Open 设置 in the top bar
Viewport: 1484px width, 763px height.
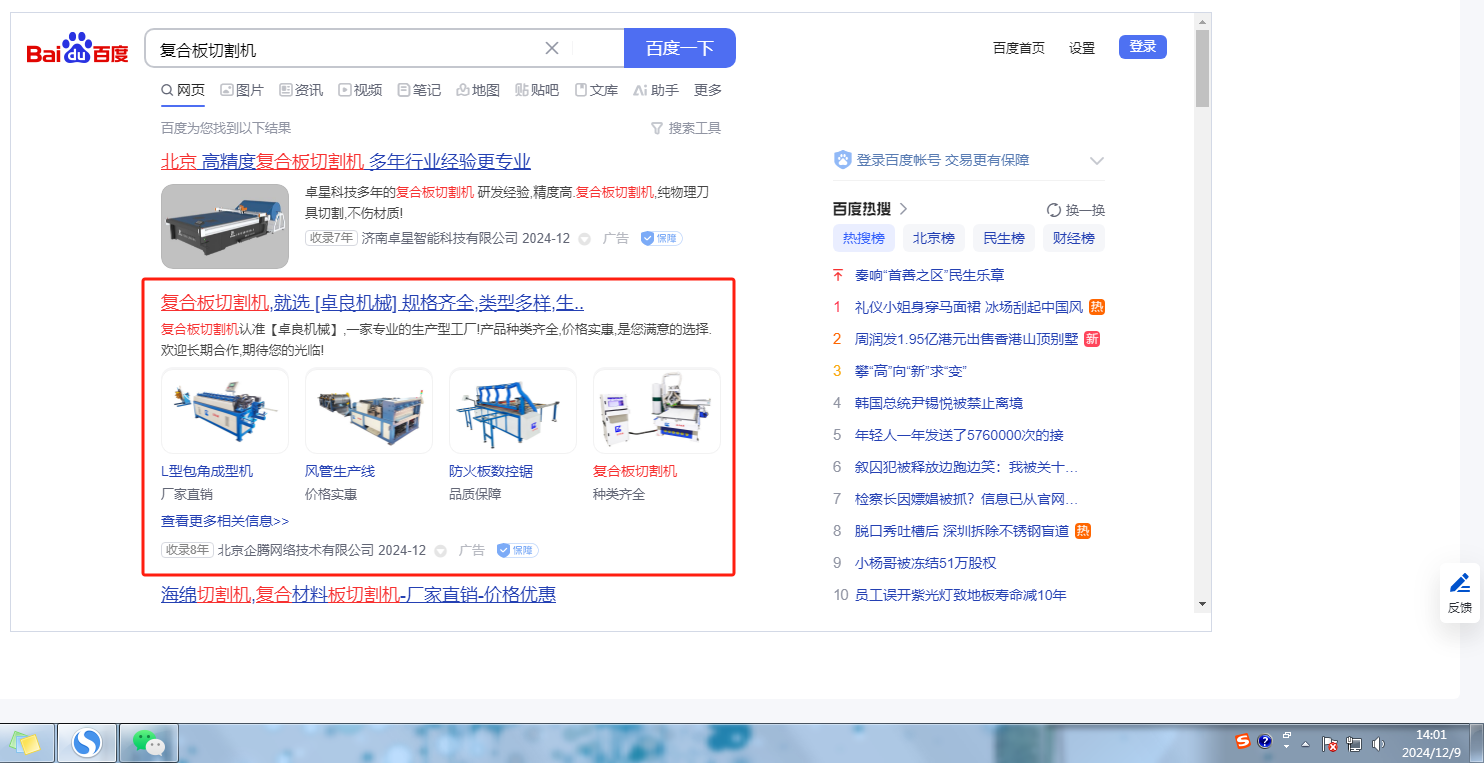point(1082,47)
